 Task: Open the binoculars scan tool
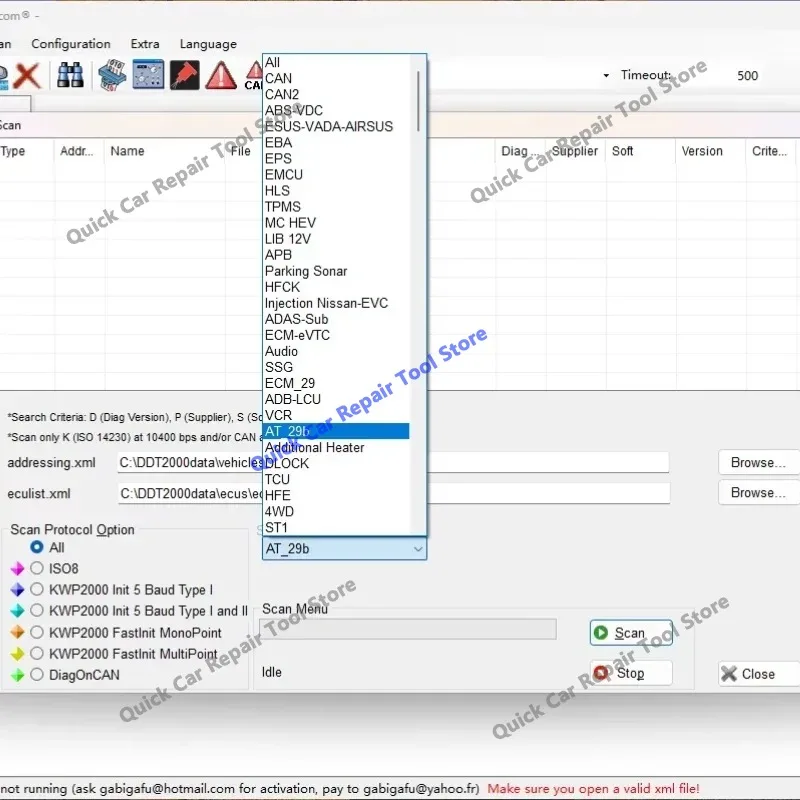(x=70, y=75)
